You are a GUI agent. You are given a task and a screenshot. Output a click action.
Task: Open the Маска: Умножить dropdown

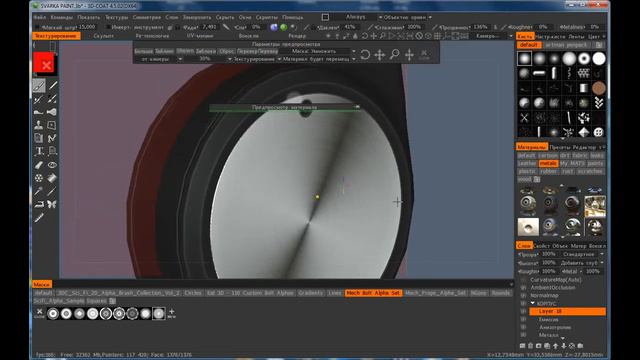(318, 51)
